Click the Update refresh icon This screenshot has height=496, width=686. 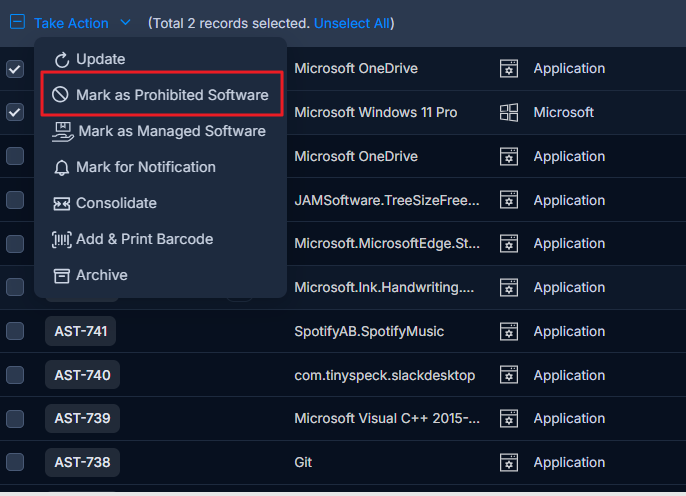(x=62, y=60)
